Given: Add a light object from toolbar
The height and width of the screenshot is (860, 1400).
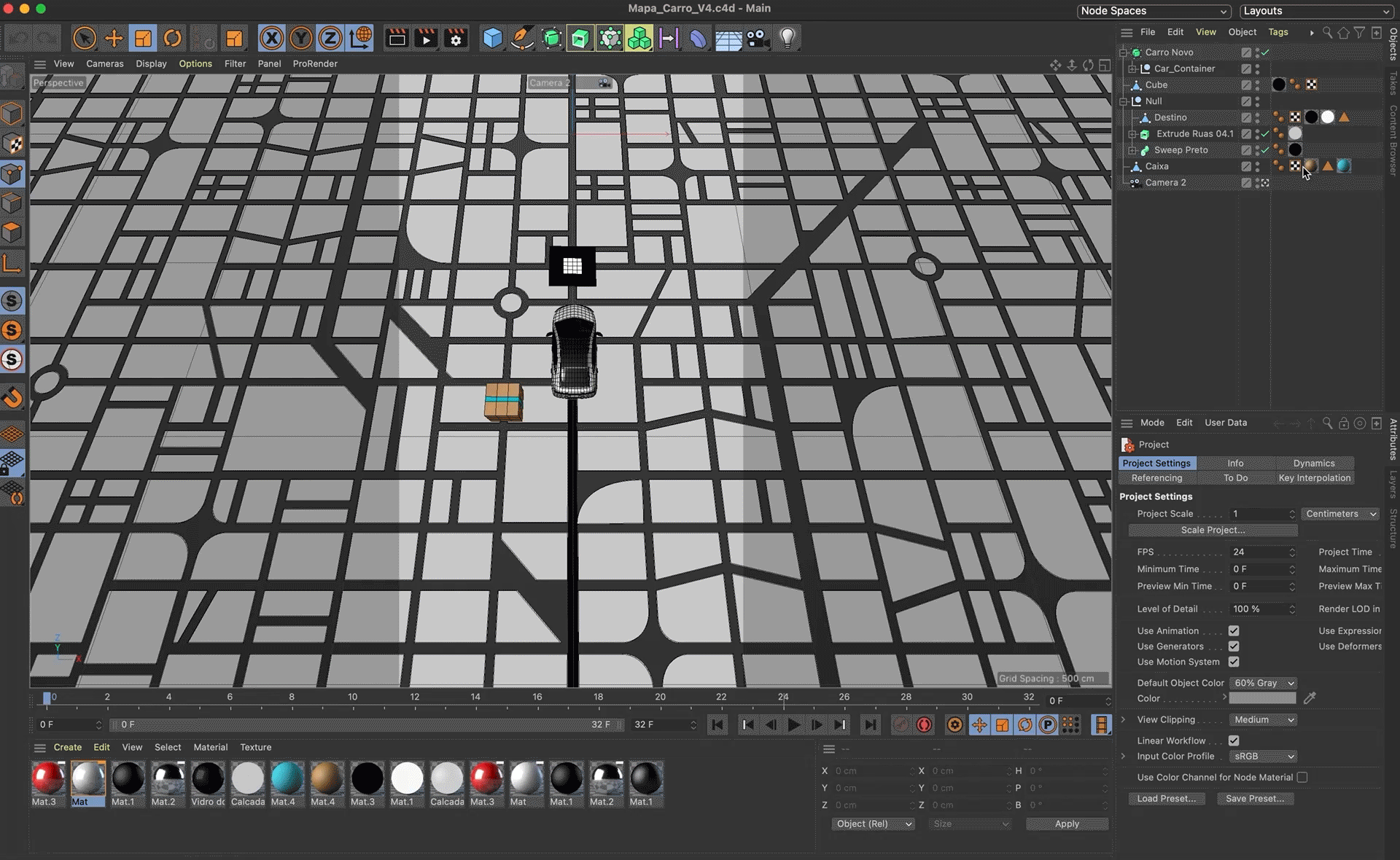Looking at the screenshot, I should (x=787, y=38).
